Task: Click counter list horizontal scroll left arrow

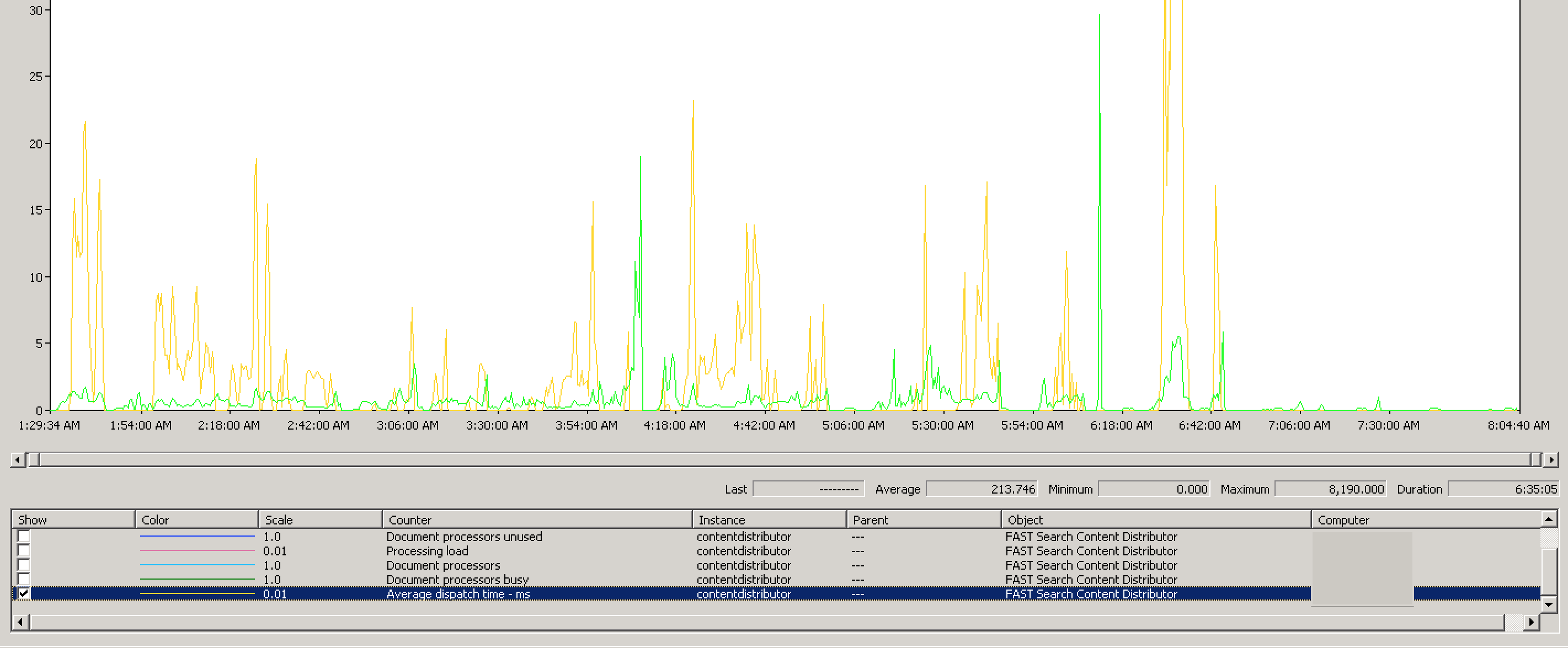Action: (x=21, y=622)
